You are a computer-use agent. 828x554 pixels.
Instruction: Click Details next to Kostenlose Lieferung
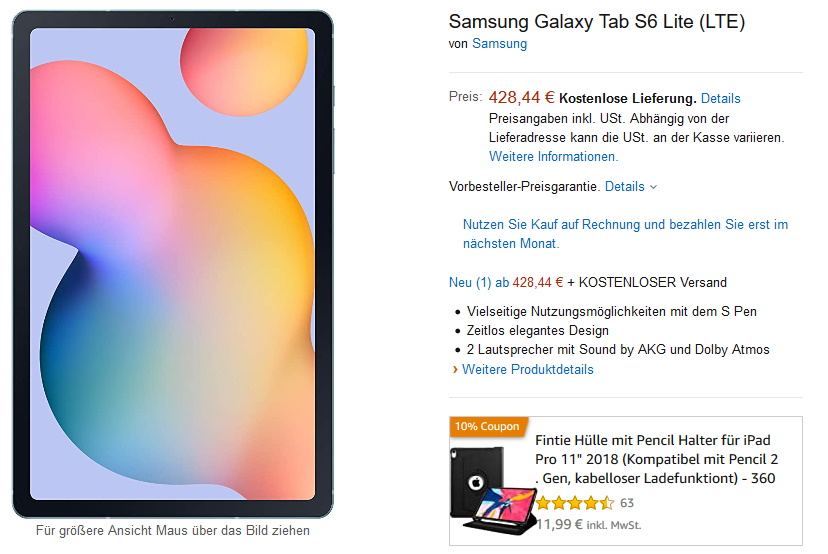pos(720,98)
